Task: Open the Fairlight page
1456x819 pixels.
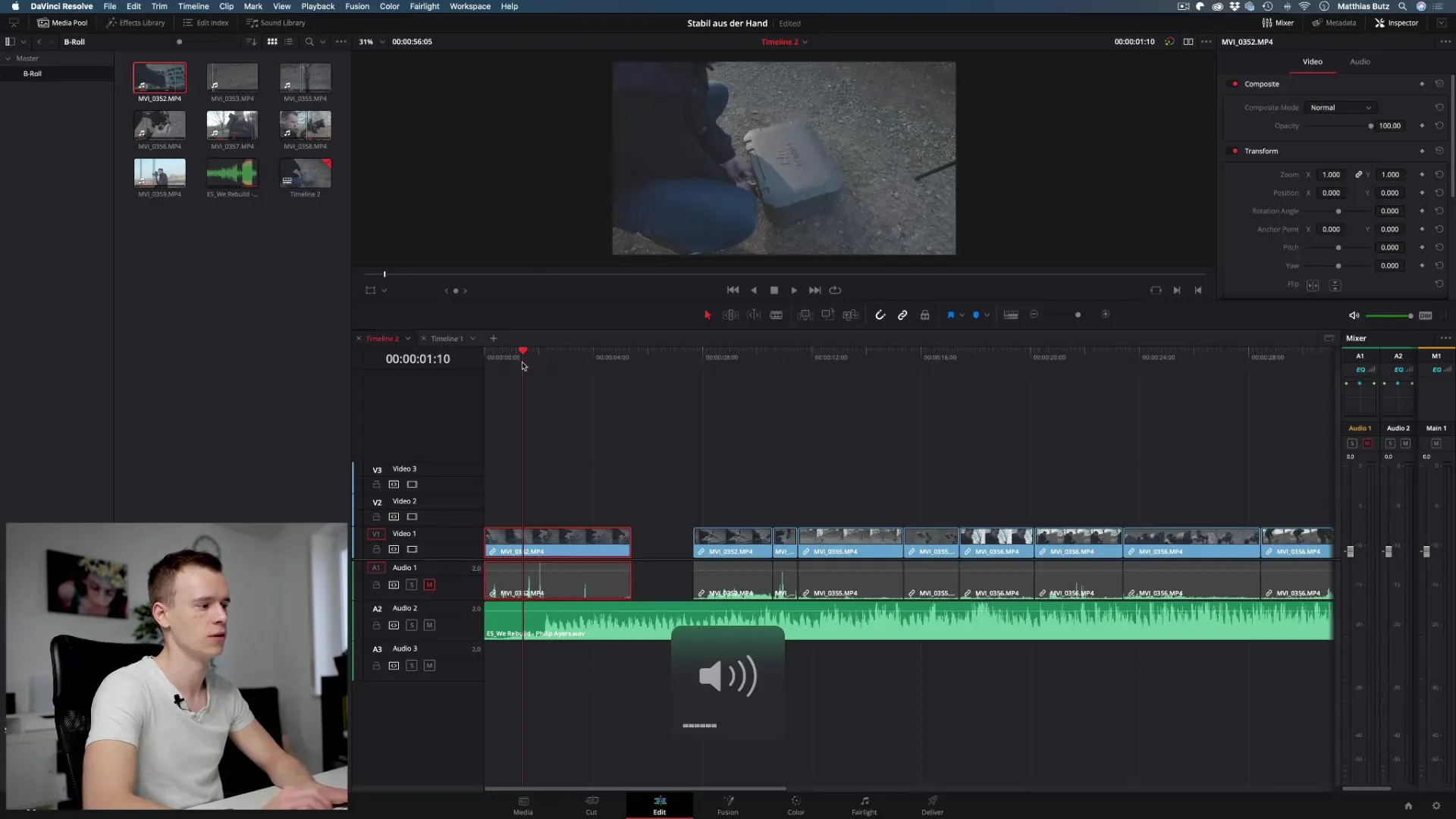Action: 864,805
